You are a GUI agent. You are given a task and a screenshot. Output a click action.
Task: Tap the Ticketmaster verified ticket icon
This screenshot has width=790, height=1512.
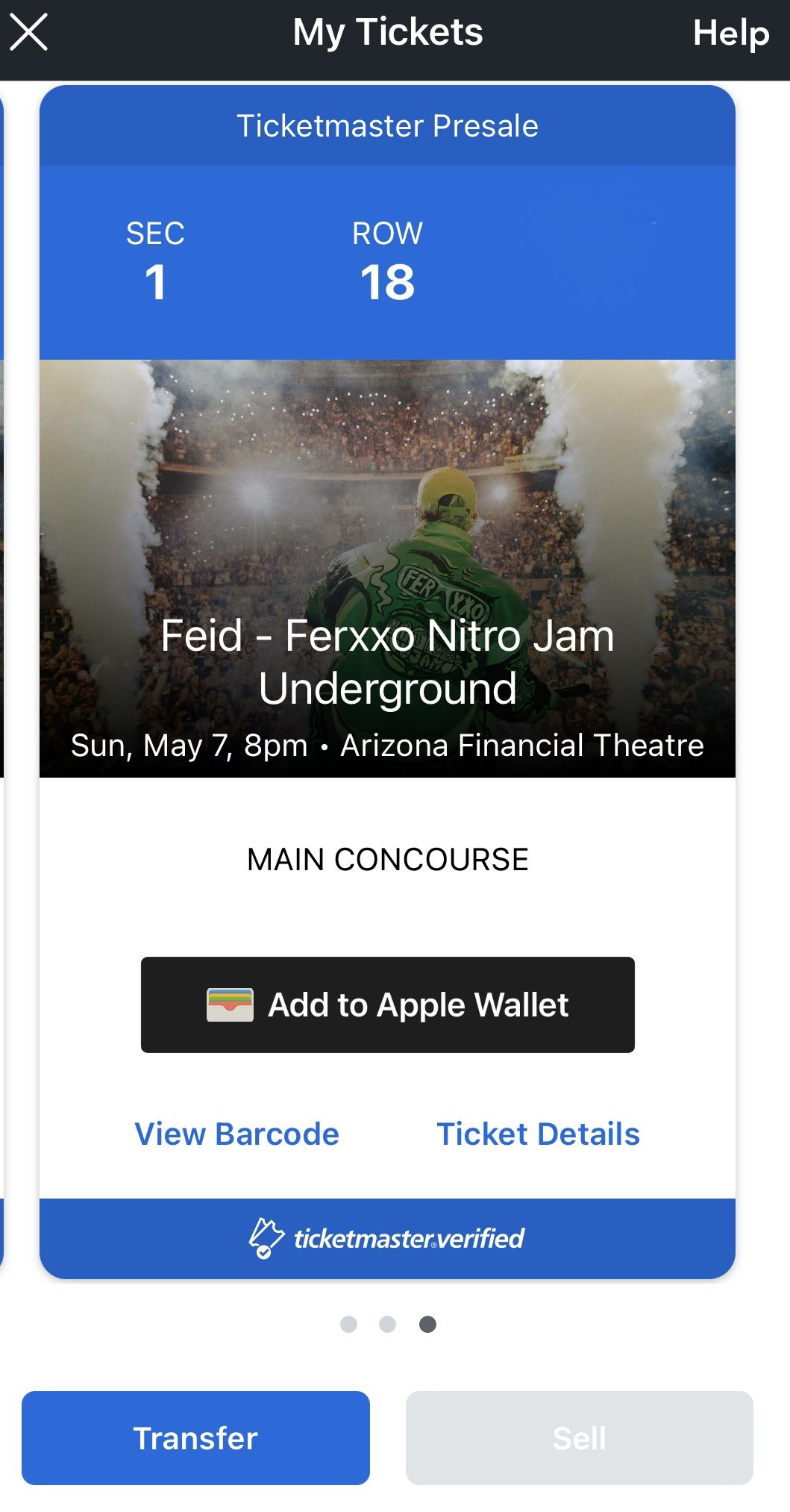[266, 1238]
